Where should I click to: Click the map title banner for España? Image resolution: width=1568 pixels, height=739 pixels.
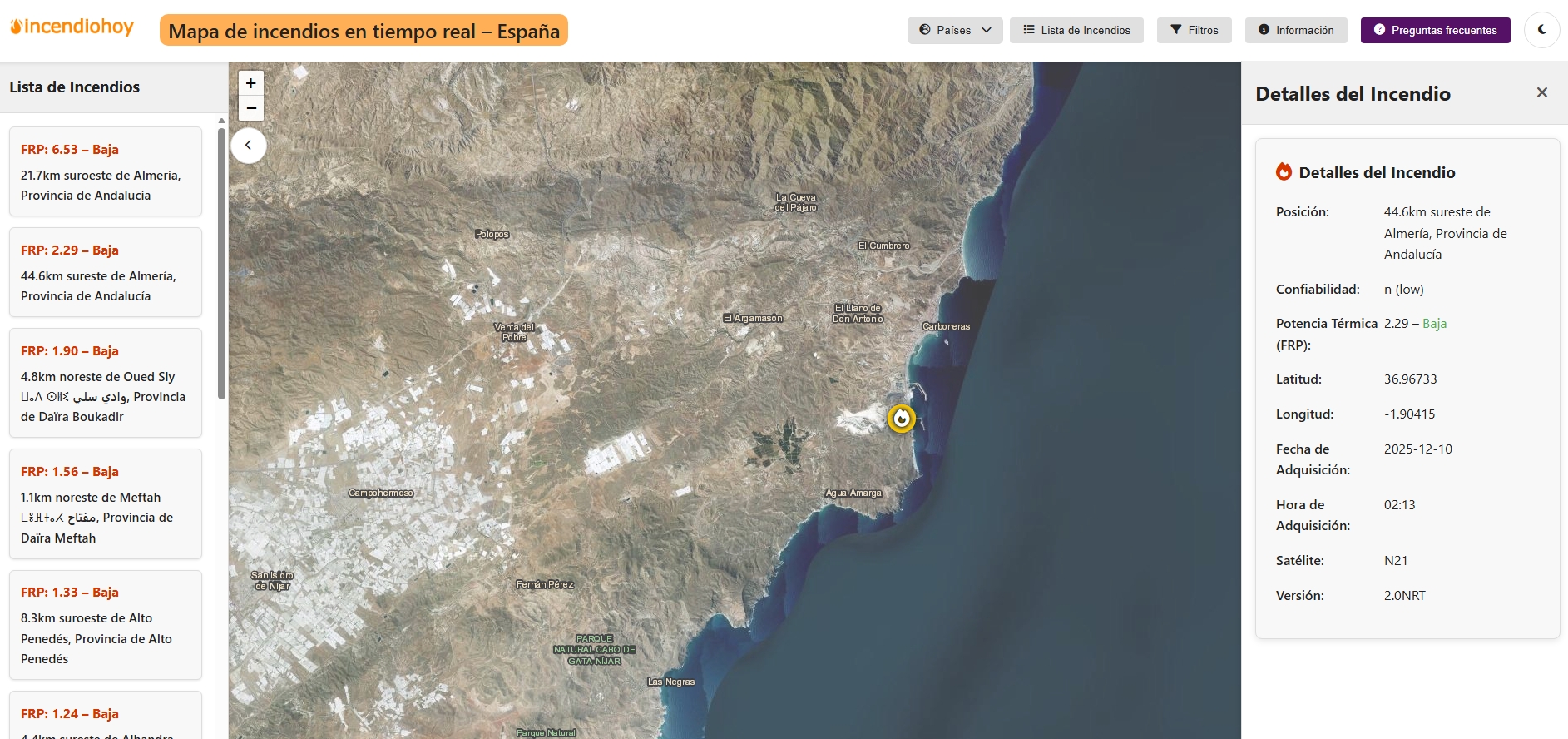coord(364,31)
